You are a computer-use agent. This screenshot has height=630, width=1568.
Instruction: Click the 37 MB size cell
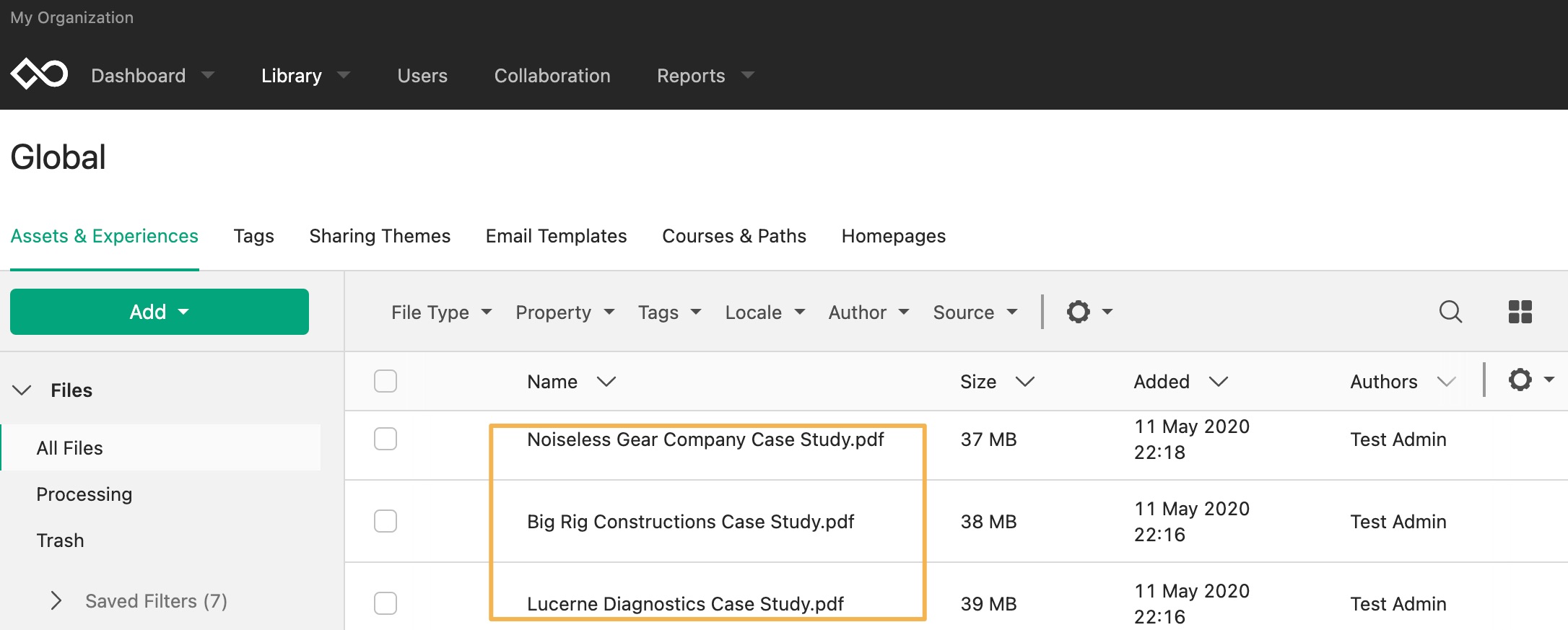pyautogui.click(x=988, y=439)
